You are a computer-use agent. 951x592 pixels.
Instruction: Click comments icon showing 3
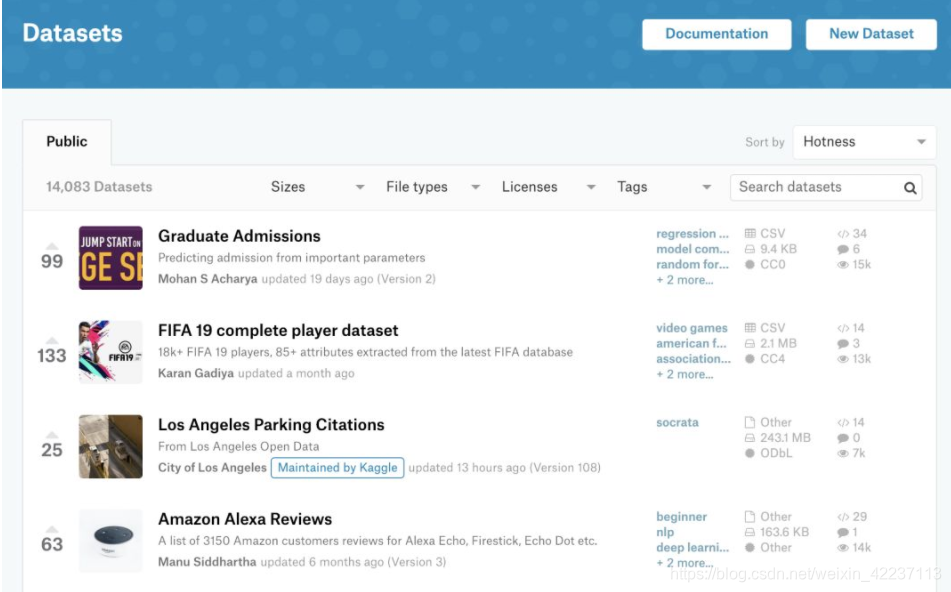pyautogui.click(x=843, y=343)
